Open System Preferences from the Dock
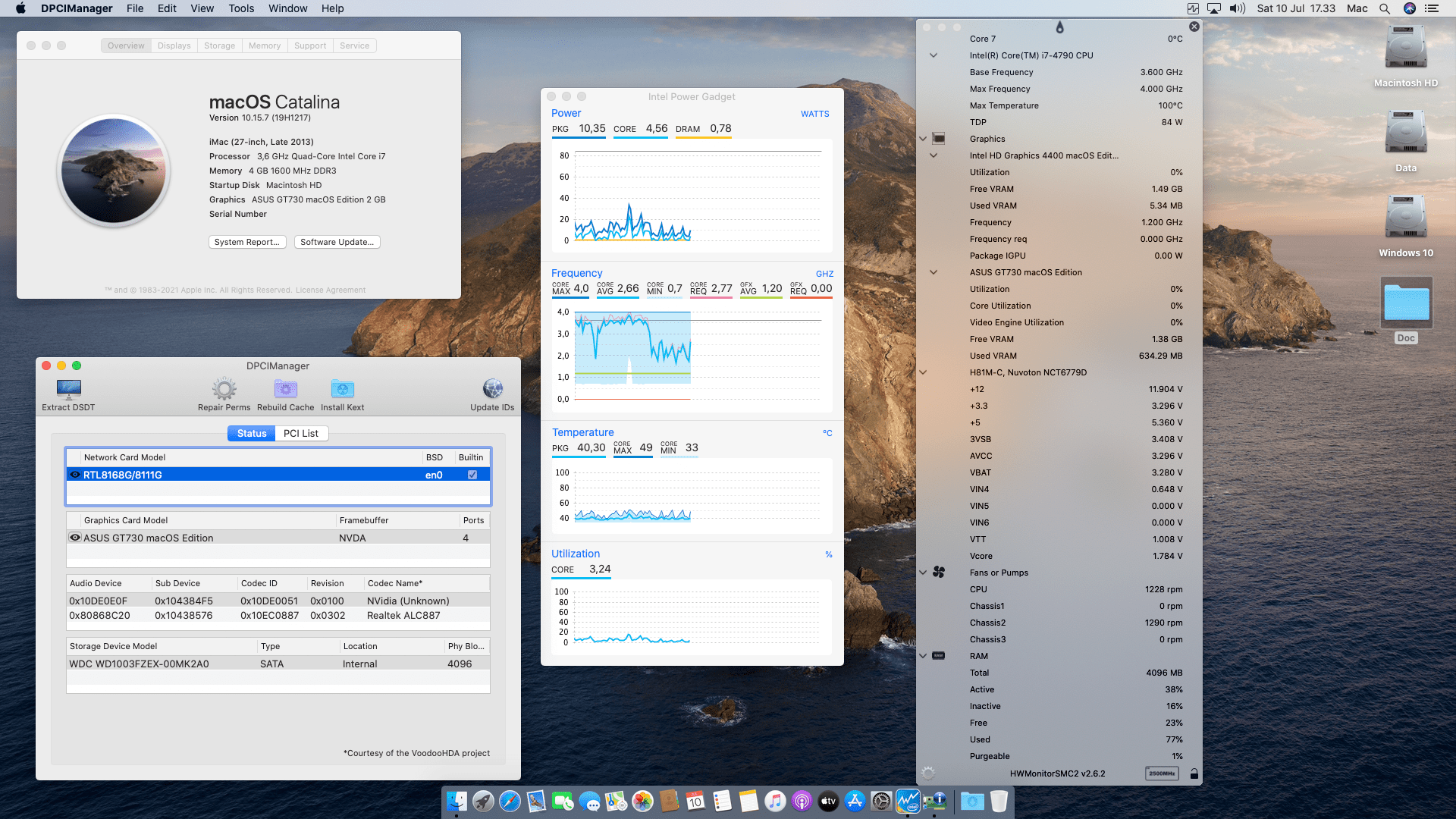This screenshot has width=1456, height=819. coord(881,801)
